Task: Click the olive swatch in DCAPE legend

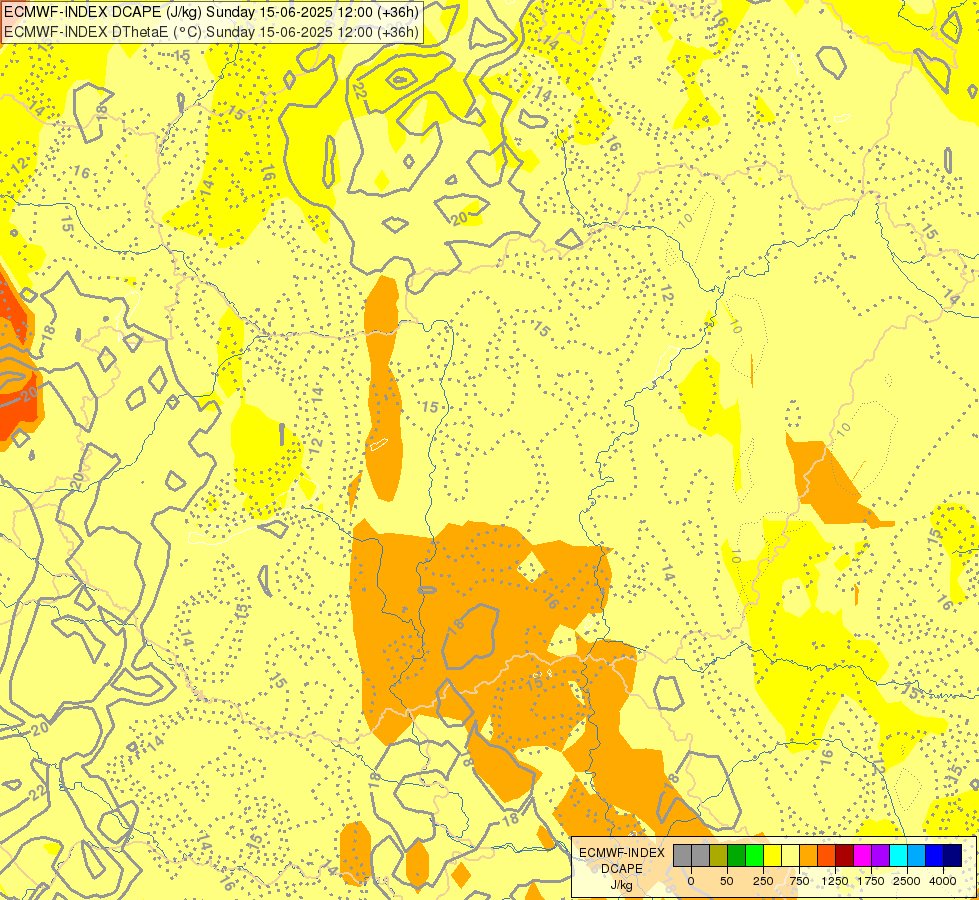Action: 719,856
